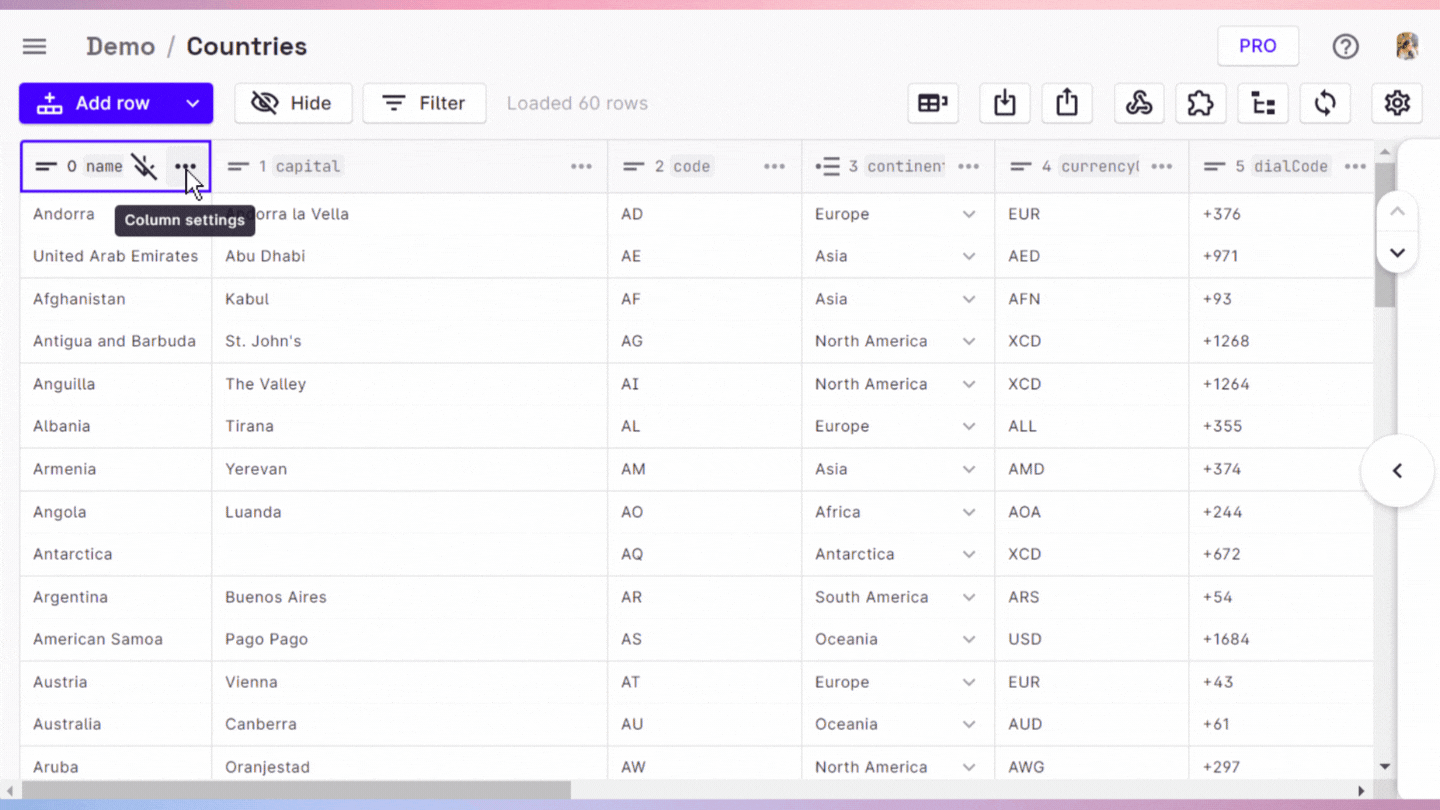The image size is (1440, 810).
Task: Expand the side panel with left chevron
Action: tap(1397, 471)
